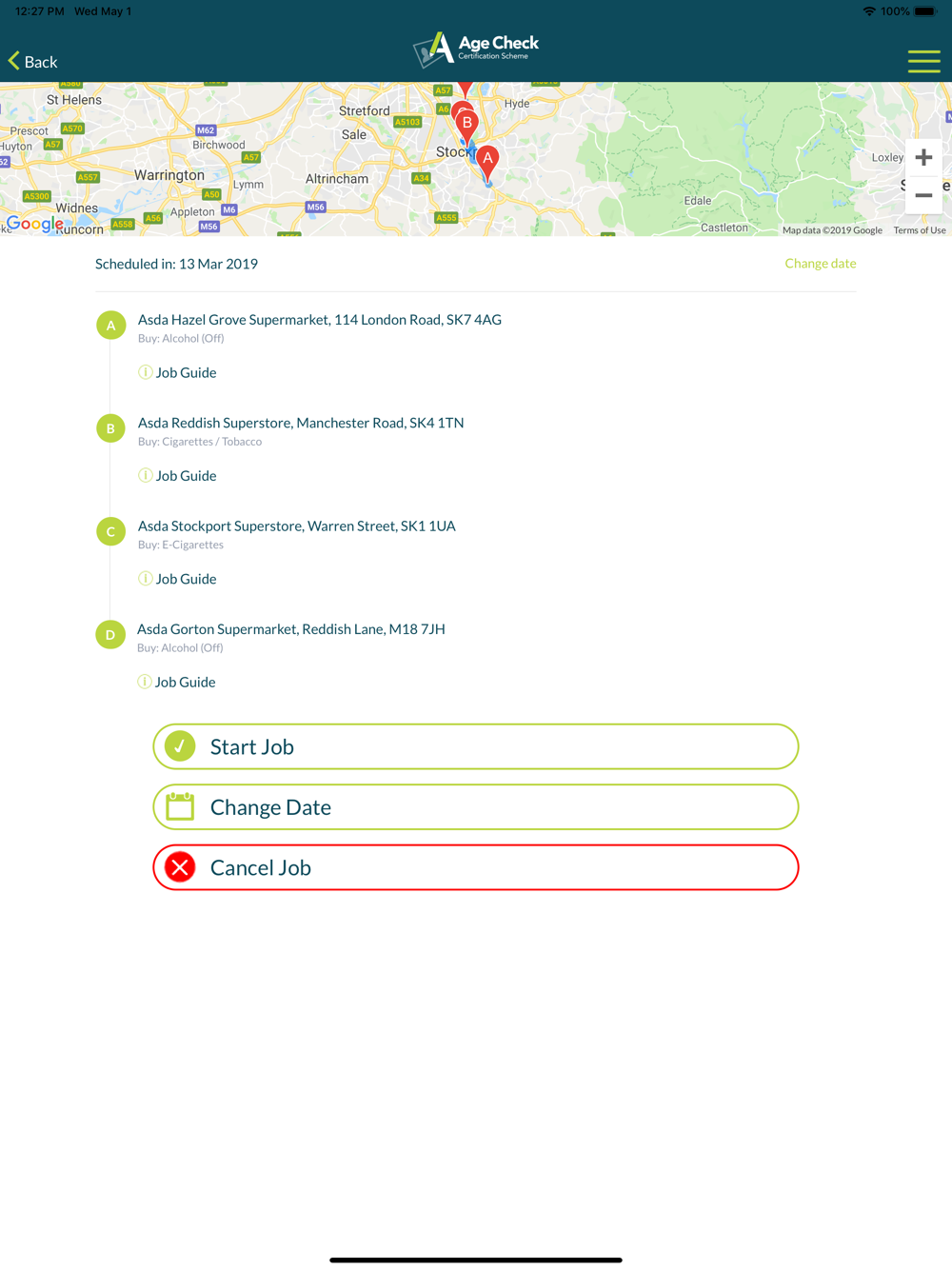Viewport: 952px width, 1270px height.
Task: Click Buy: E-Cigarettes label
Action: pyautogui.click(x=181, y=545)
